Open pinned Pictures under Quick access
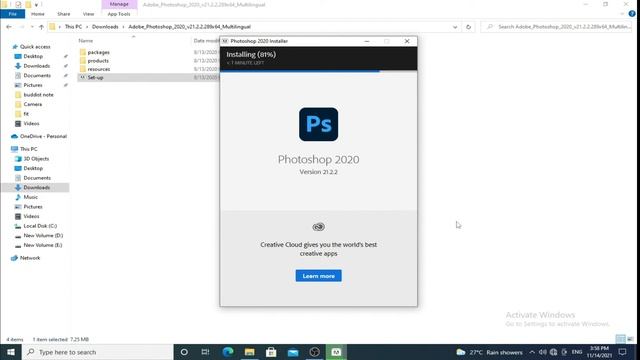This screenshot has width=640, height=360. (33, 85)
